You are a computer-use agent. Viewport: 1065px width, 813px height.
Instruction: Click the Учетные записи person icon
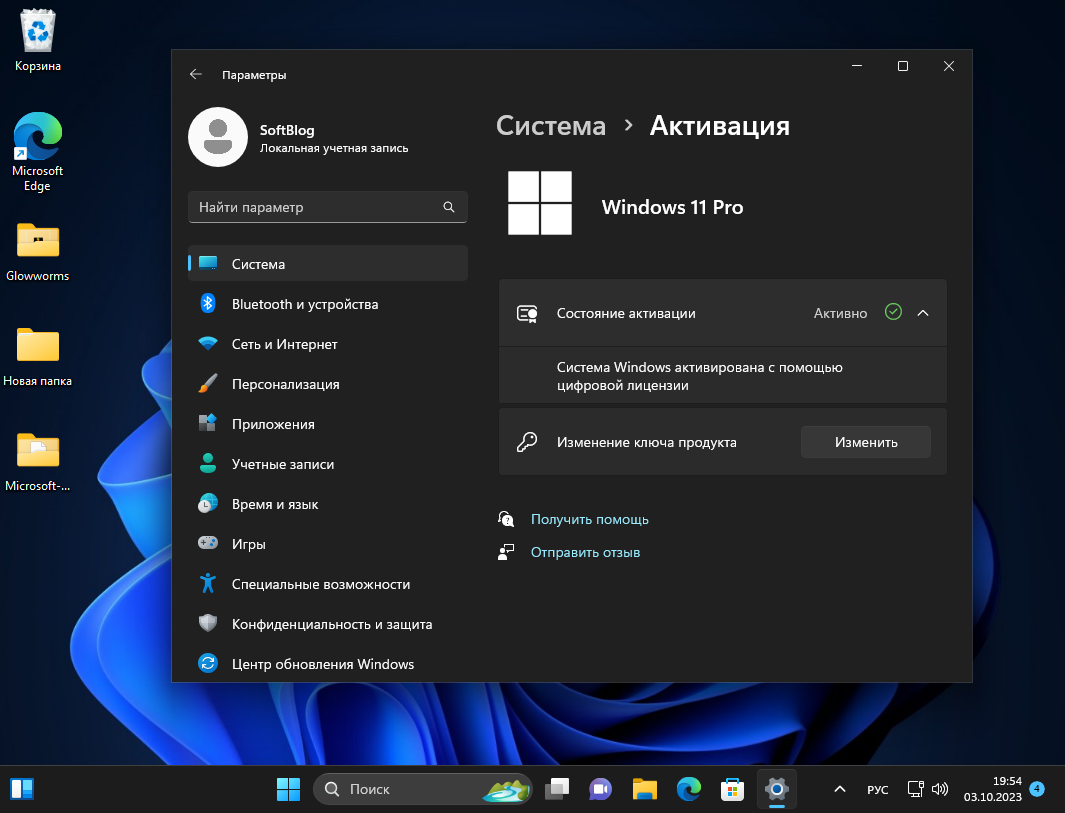208,463
